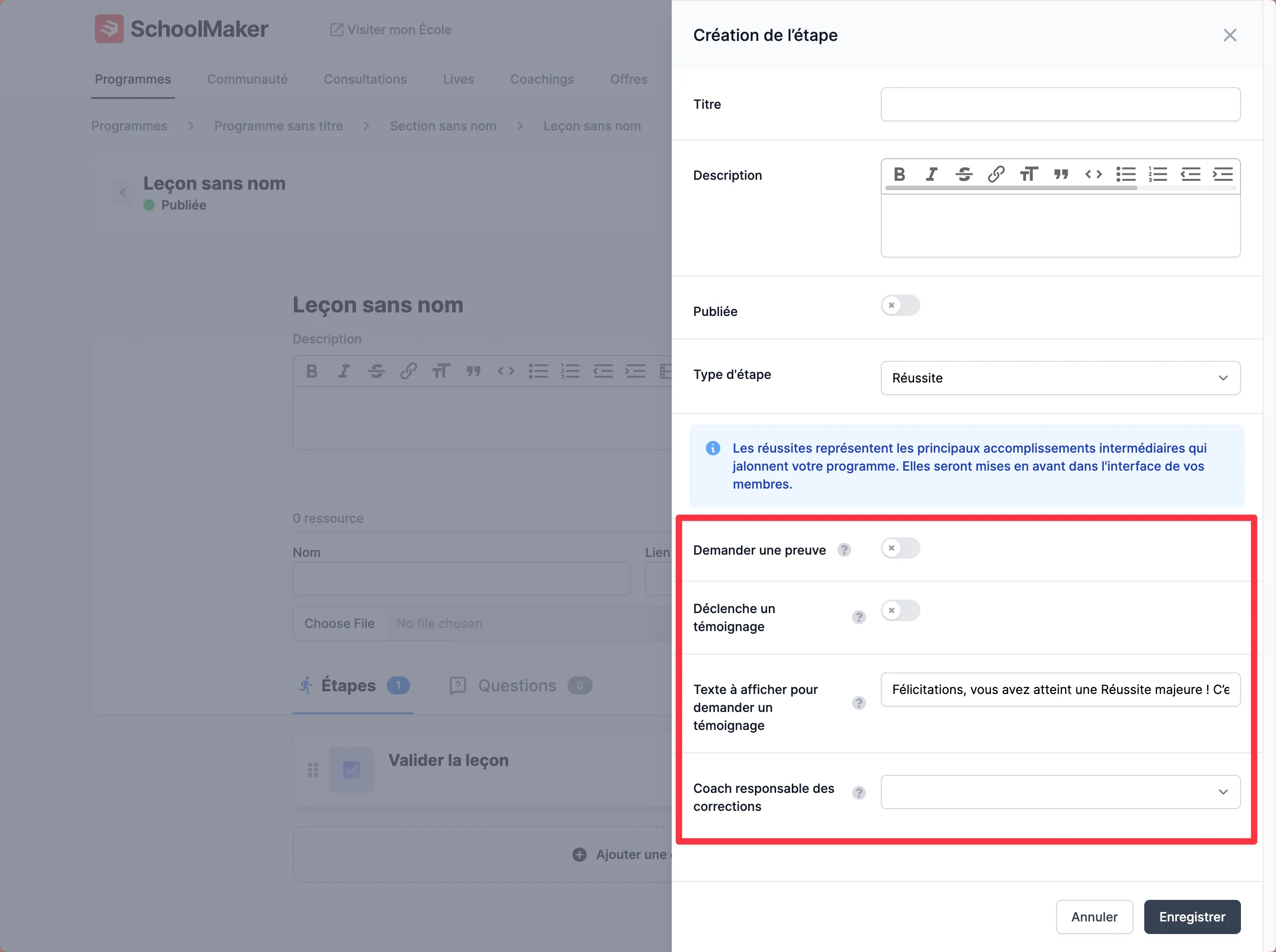Open Offres tab
The height and width of the screenshot is (952, 1276).
point(629,79)
